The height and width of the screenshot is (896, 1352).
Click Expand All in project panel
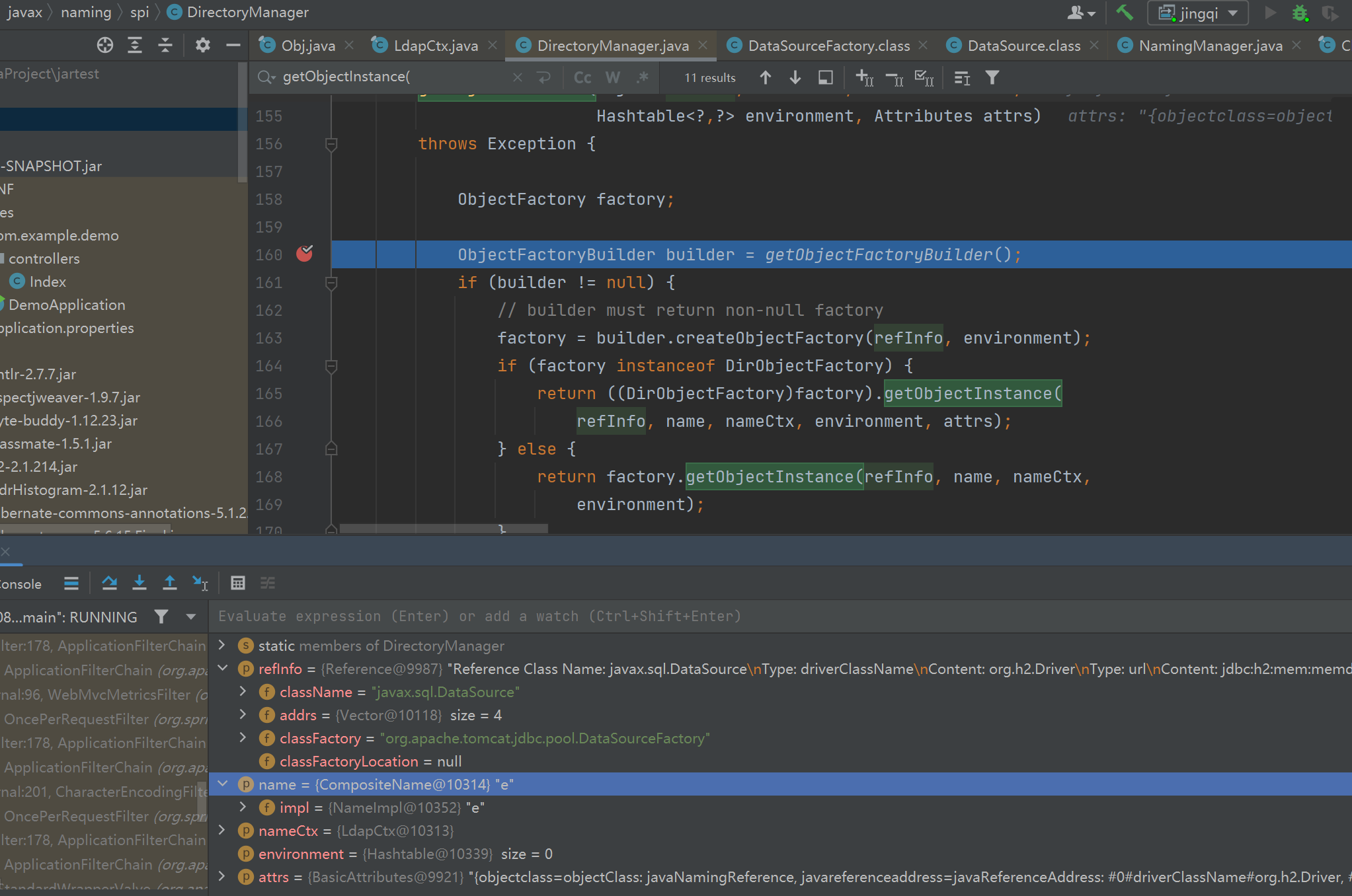click(x=135, y=45)
